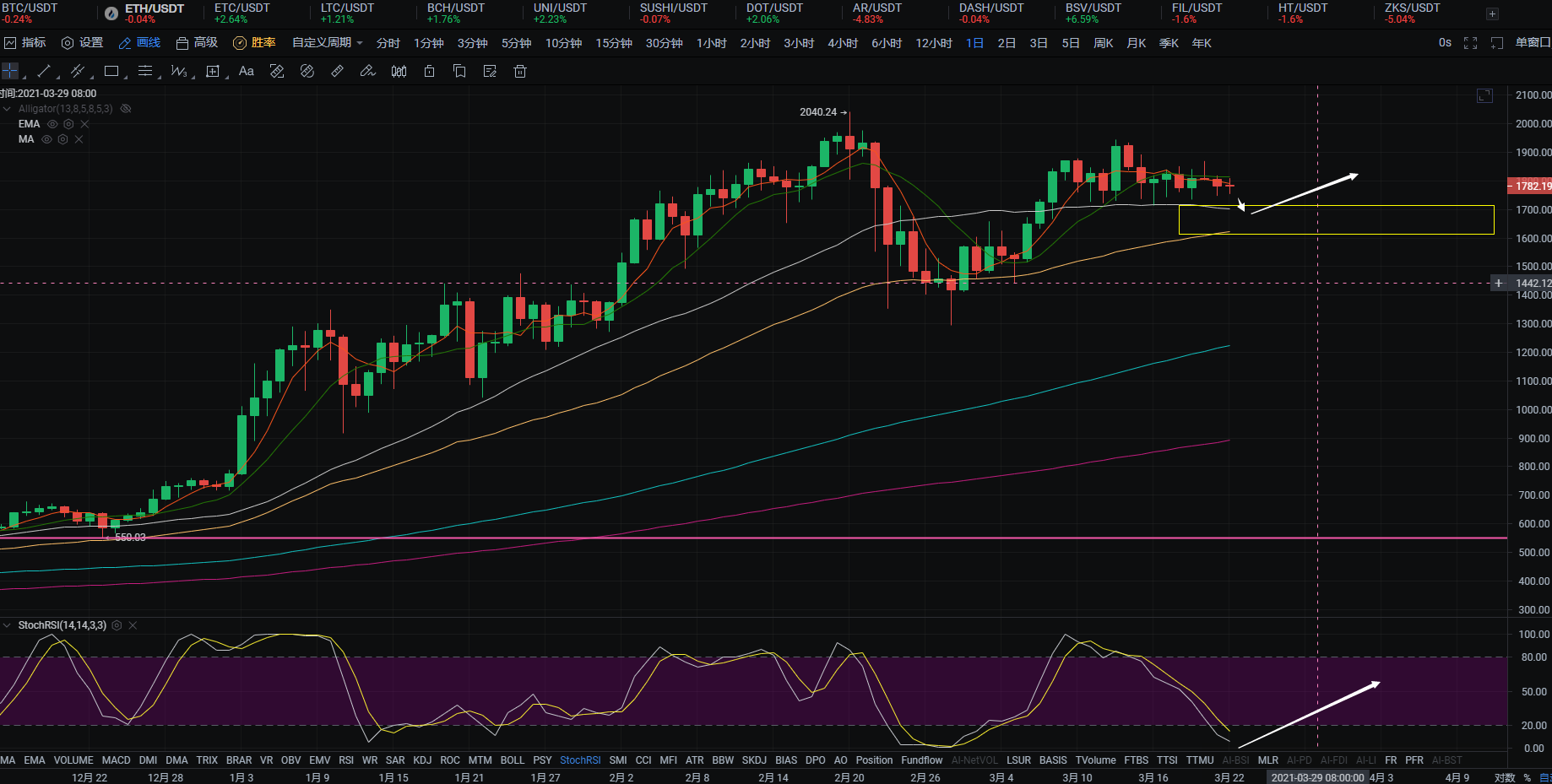
Task: Select the 15分钟 timeframe
Action: point(614,43)
